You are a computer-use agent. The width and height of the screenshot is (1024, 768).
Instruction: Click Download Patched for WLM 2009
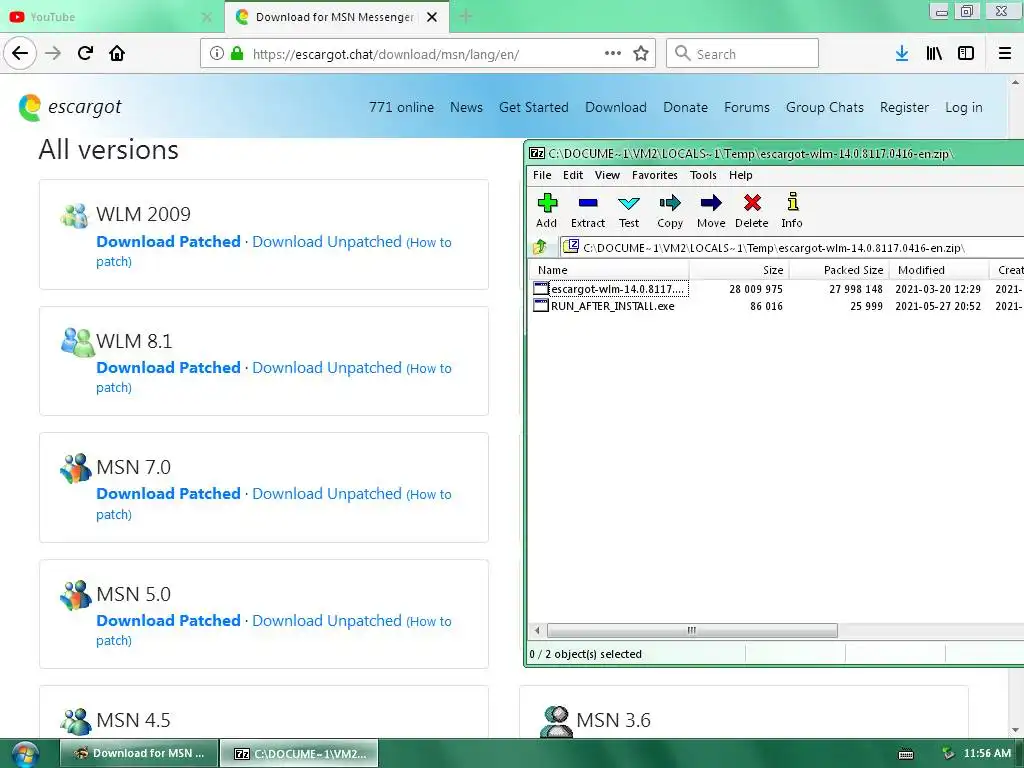click(x=168, y=242)
